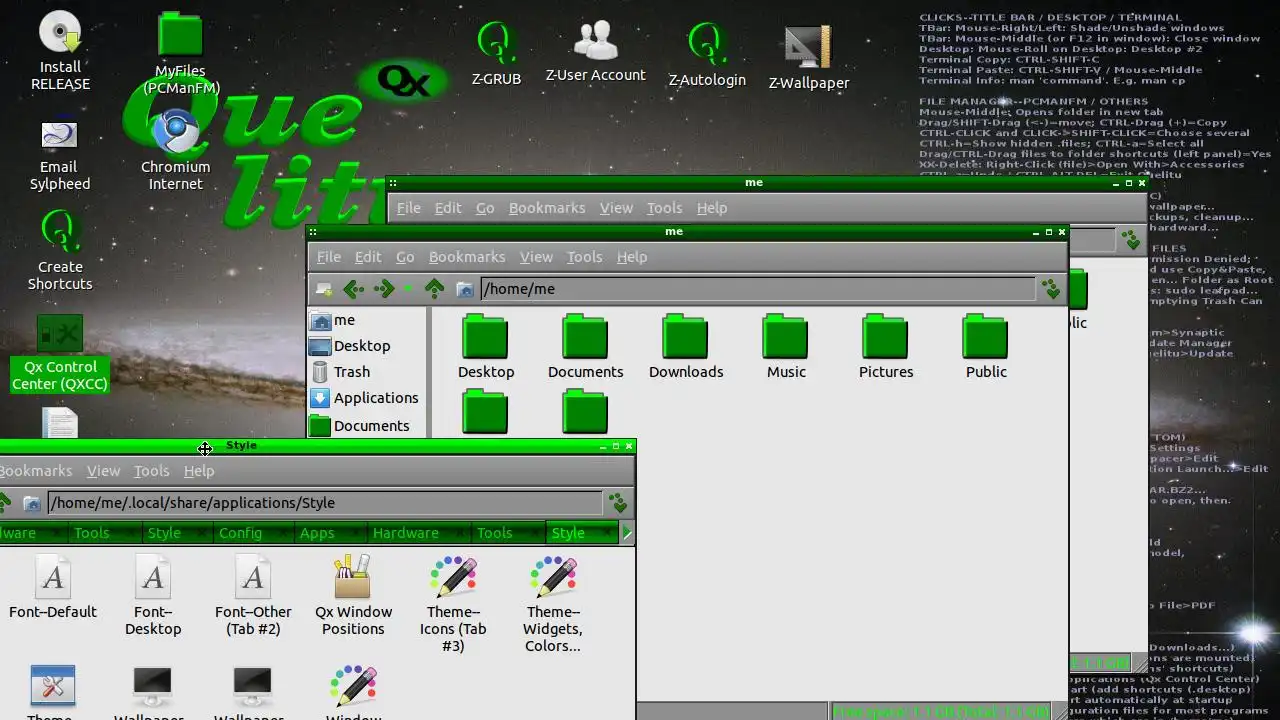Launch MyFiles (PCManFM) from the desktop
This screenshot has width=1280, height=720.
(181, 53)
